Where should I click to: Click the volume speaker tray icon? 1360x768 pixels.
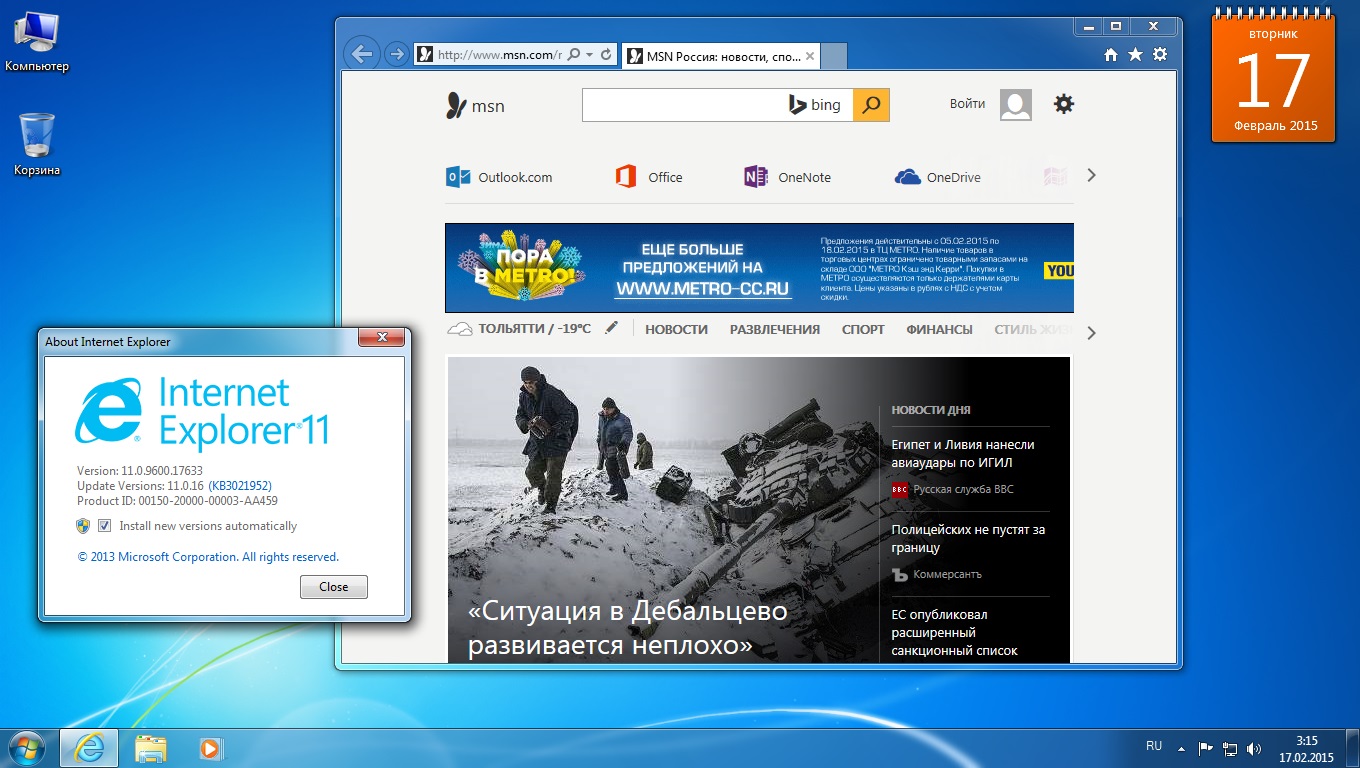point(1254,748)
